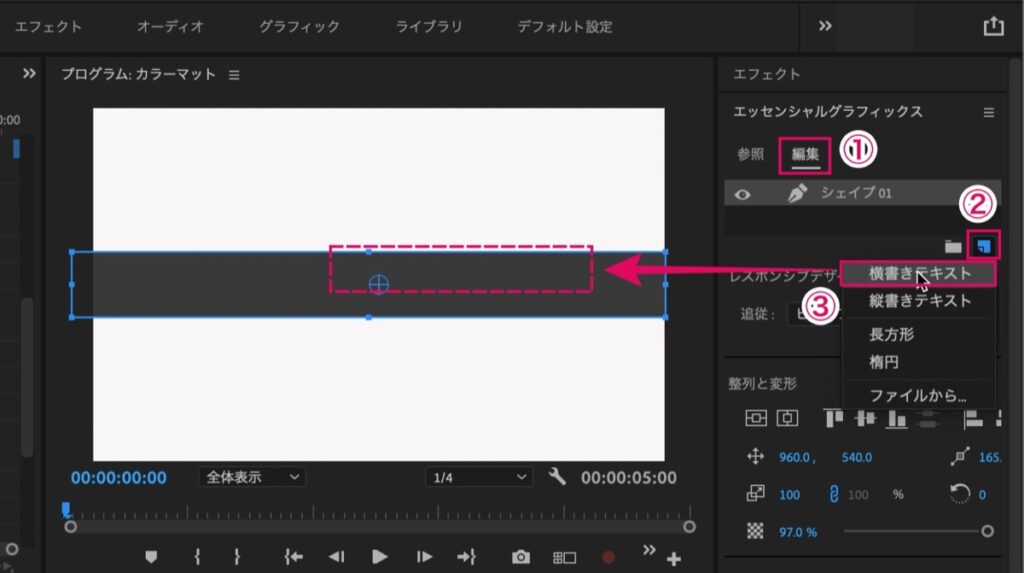Click the export share icon at top right
This screenshot has width=1024, height=573.
pyautogui.click(x=993, y=25)
